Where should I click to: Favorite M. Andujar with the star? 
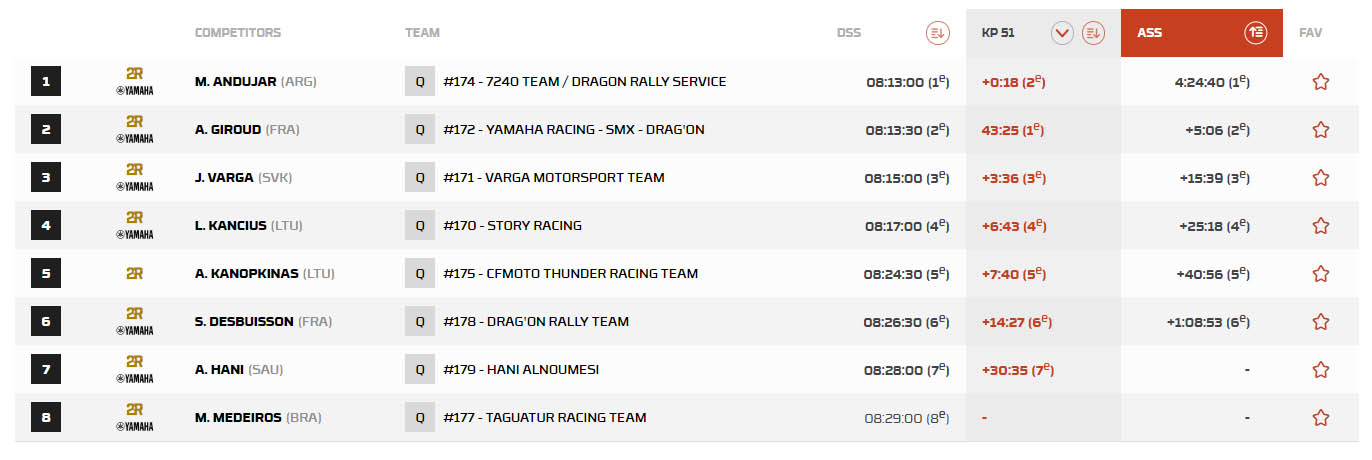(1320, 82)
